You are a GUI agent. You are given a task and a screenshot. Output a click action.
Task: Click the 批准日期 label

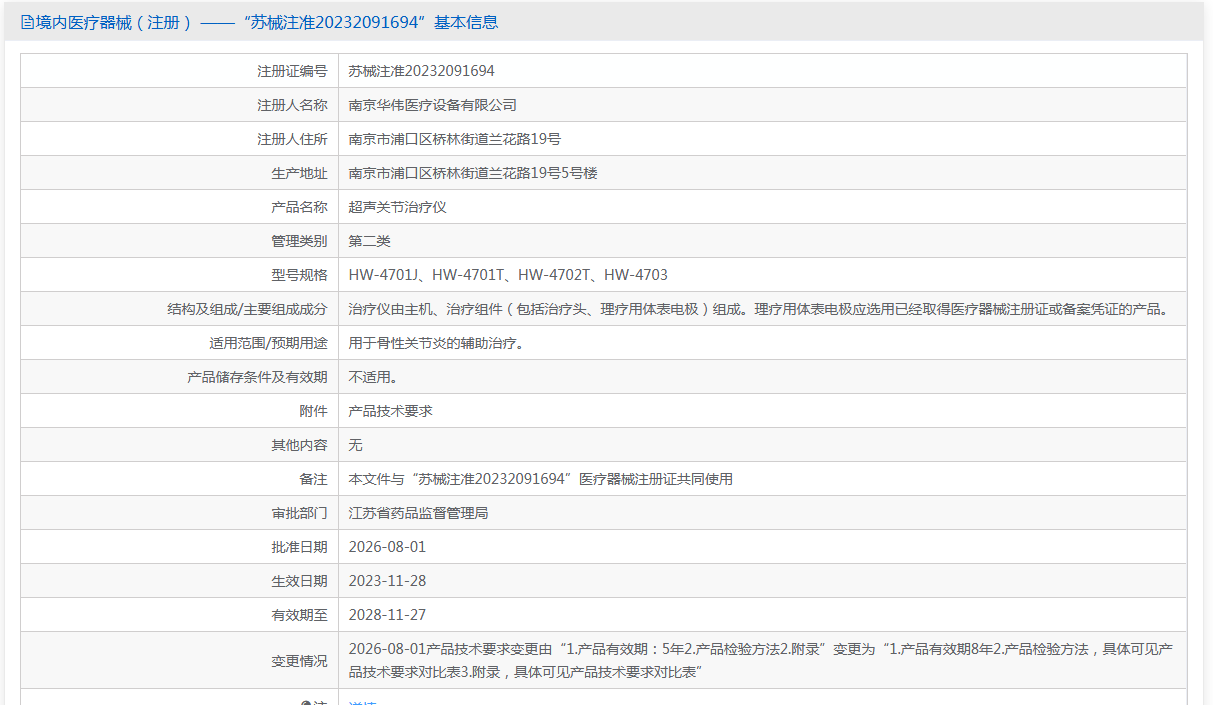[x=299, y=547]
